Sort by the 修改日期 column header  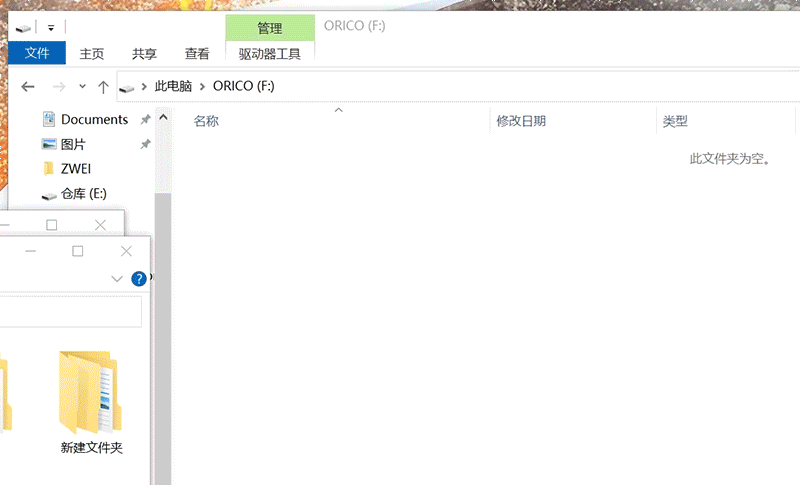click(x=521, y=121)
